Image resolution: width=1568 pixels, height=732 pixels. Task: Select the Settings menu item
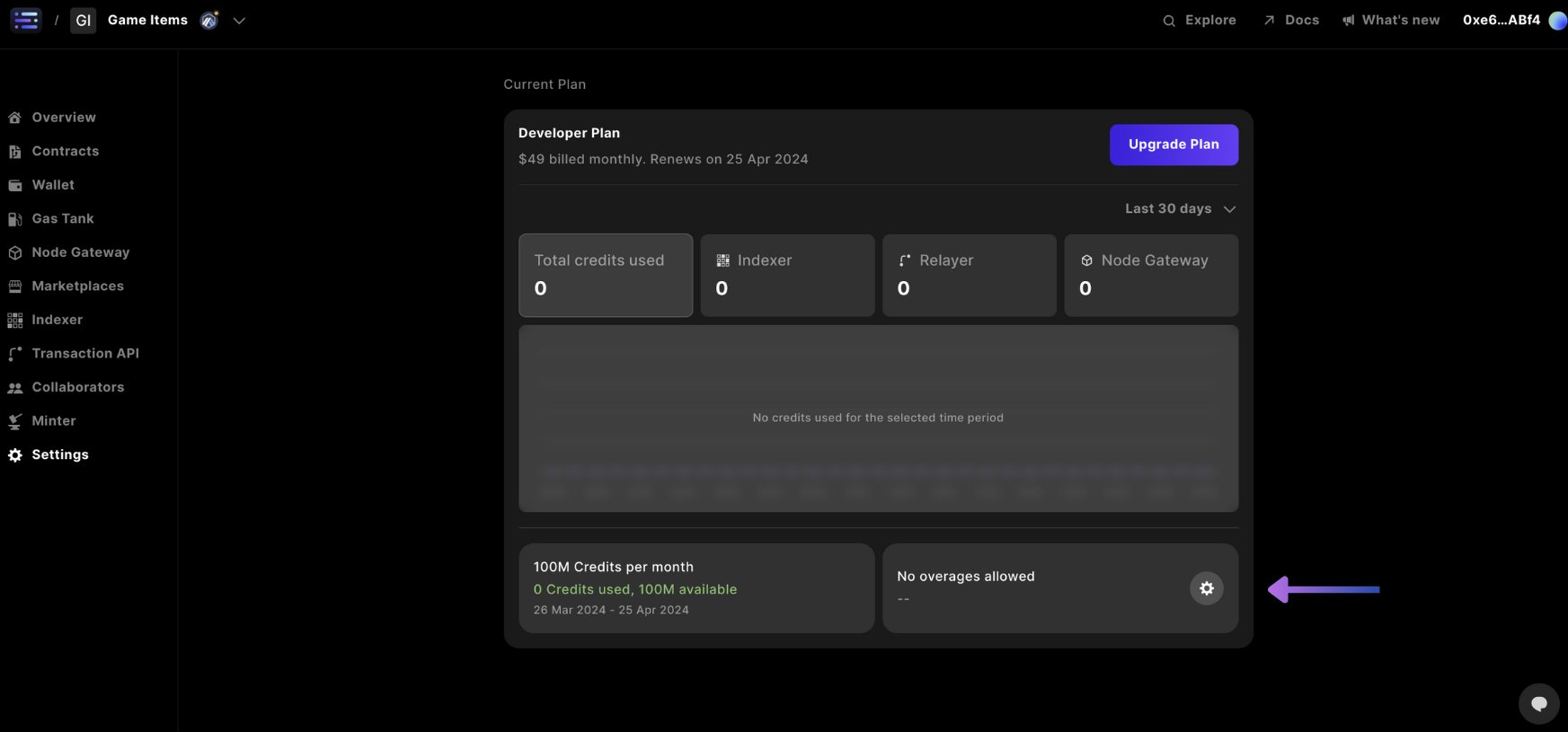click(60, 454)
